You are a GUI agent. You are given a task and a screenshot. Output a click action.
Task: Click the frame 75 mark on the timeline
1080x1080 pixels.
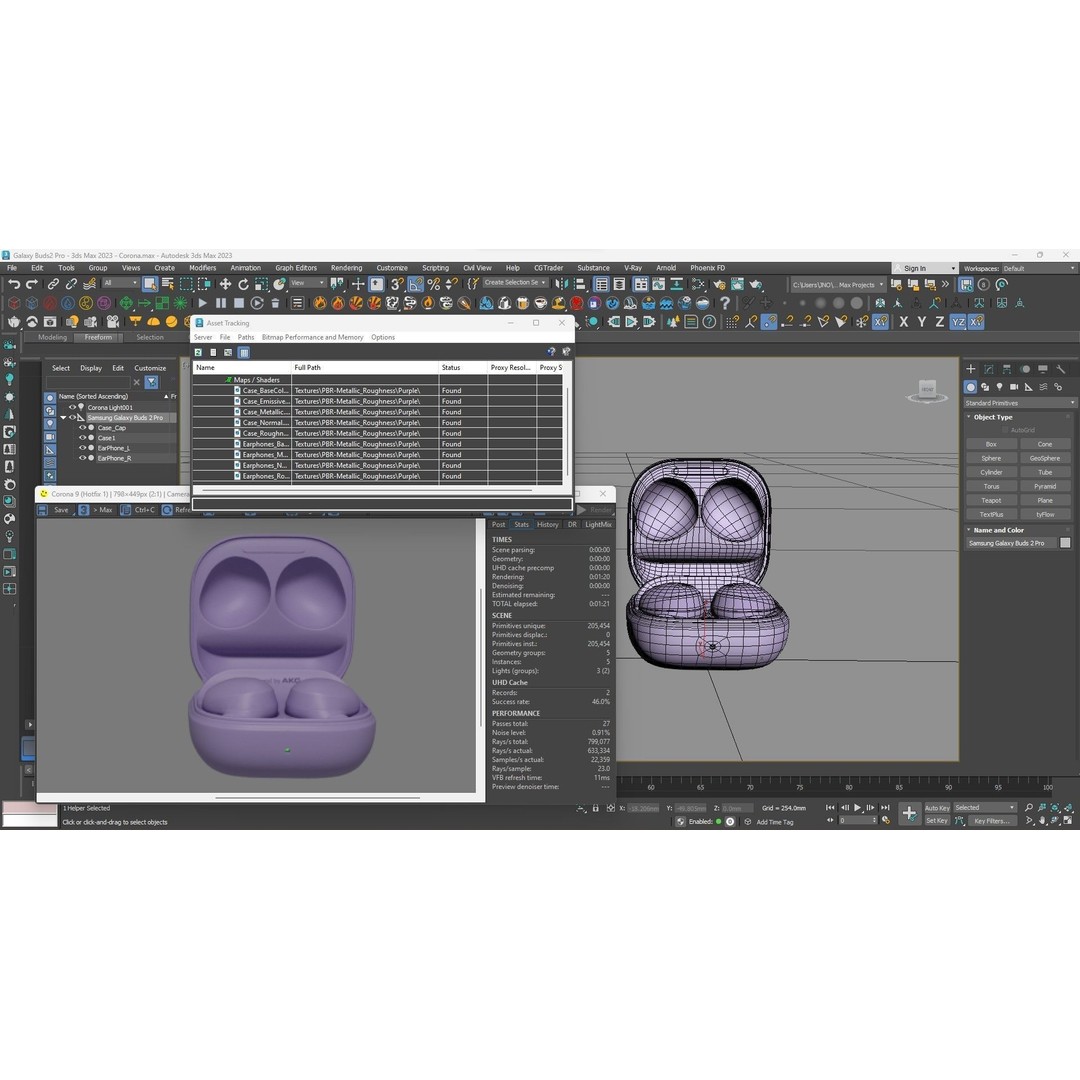click(x=800, y=787)
